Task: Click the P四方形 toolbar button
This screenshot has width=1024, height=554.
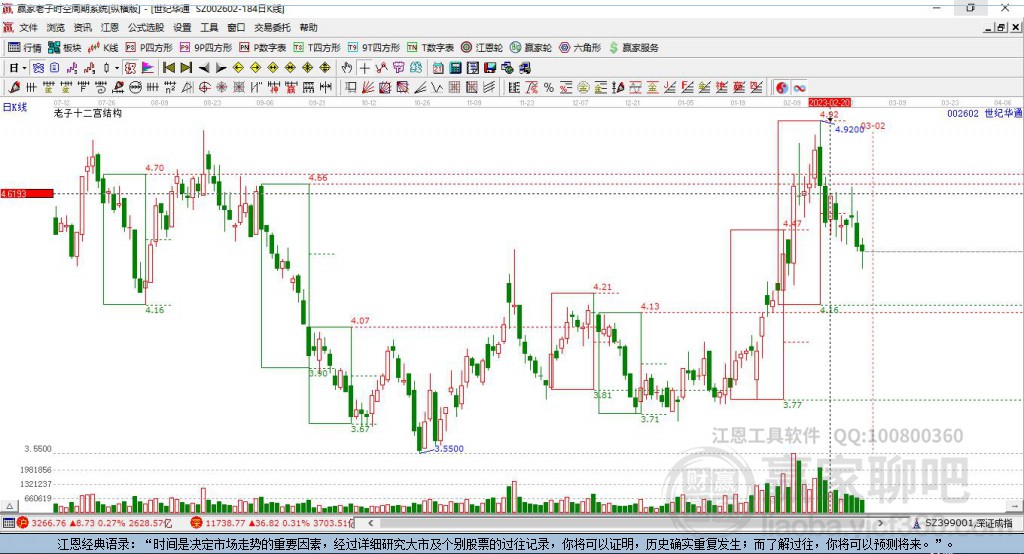Action: [x=149, y=48]
